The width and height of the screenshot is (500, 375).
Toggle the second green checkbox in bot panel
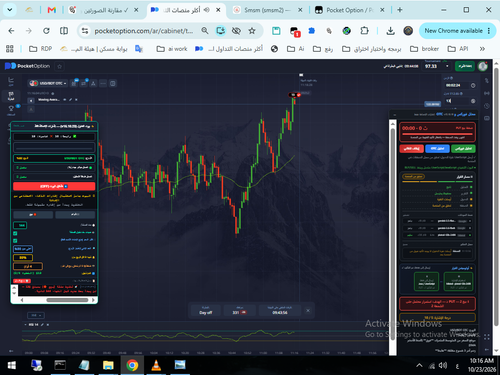pos(15,241)
